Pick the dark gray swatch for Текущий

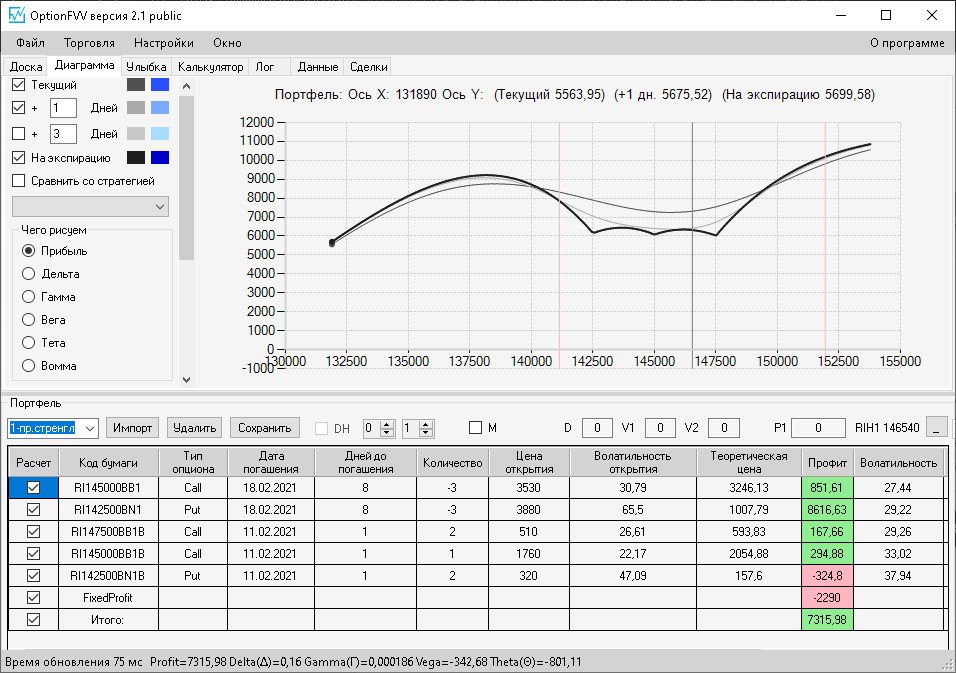136,85
